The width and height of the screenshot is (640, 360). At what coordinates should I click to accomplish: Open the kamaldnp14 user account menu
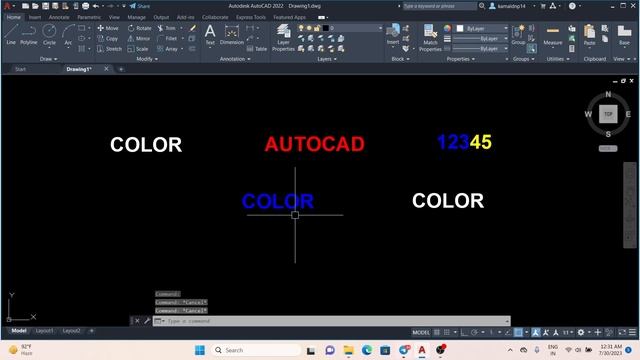(x=512, y=6)
